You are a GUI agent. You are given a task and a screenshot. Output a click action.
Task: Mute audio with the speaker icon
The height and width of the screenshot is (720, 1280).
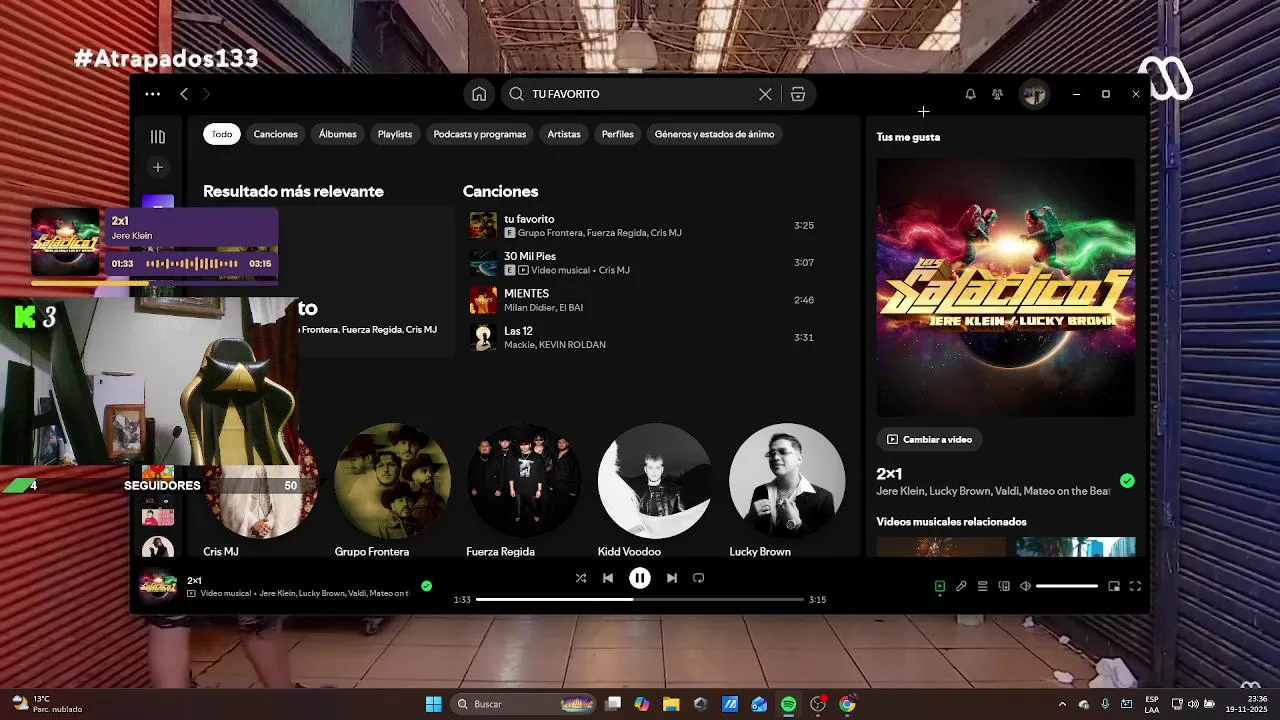click(x=1025, y=586)
